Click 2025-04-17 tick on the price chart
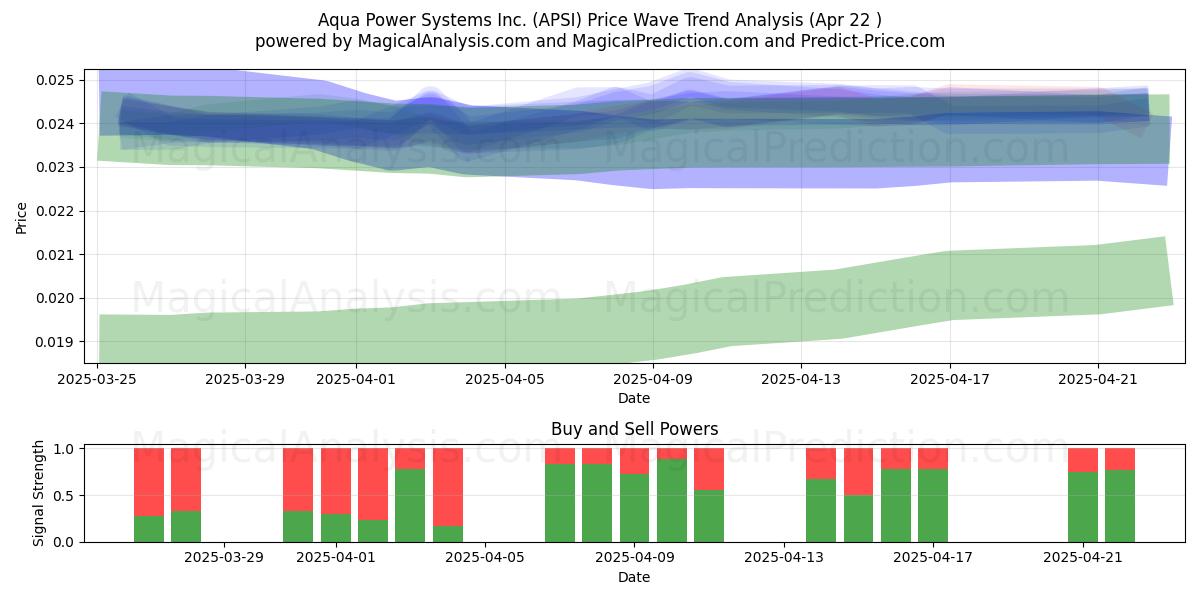Screen dimensions: 1200x600 tap(950, 379)
